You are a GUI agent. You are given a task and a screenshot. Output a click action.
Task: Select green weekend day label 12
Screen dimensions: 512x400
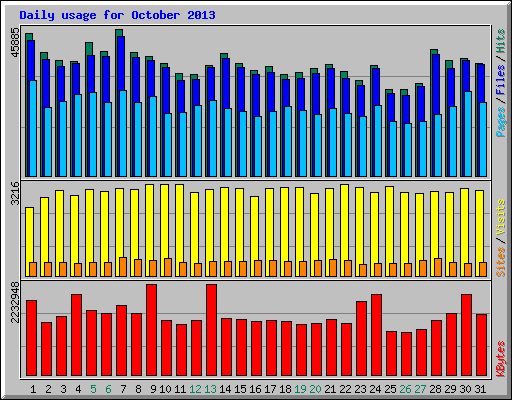pos(195,389)
